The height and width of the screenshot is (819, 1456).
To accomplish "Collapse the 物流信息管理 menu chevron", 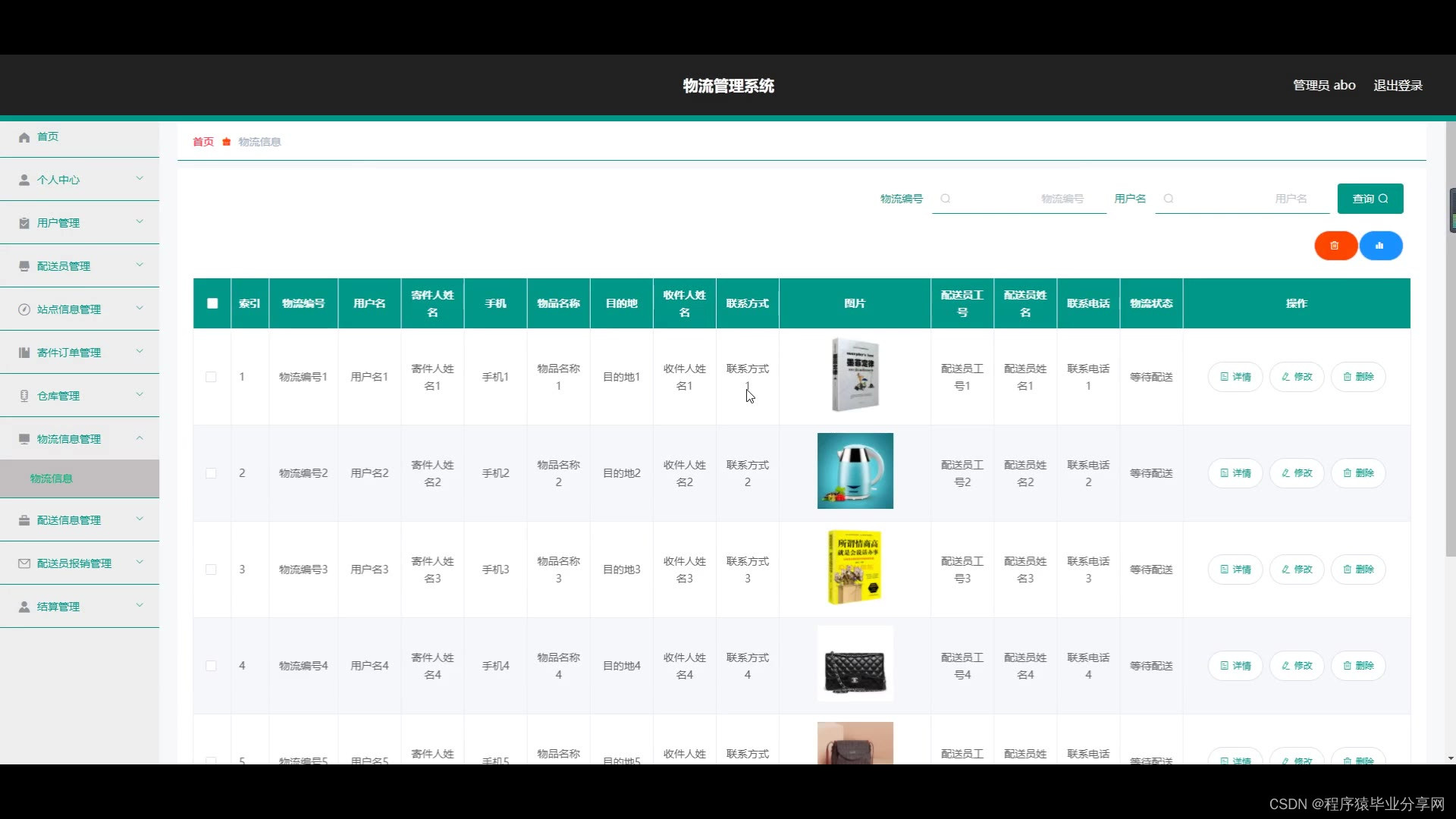I will (x=140, y=438).
